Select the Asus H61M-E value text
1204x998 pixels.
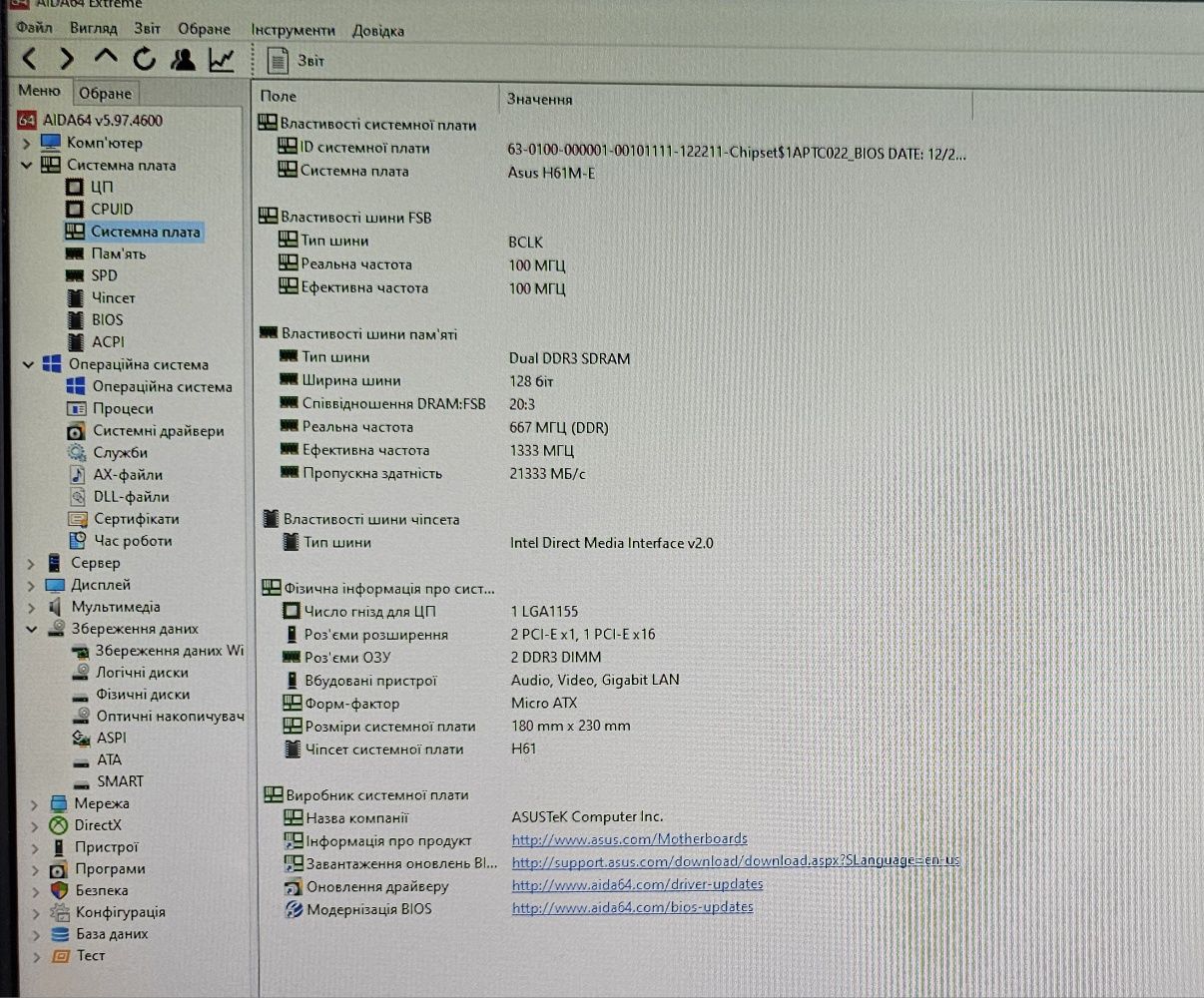pyautogui.click(x=551, y=173)
